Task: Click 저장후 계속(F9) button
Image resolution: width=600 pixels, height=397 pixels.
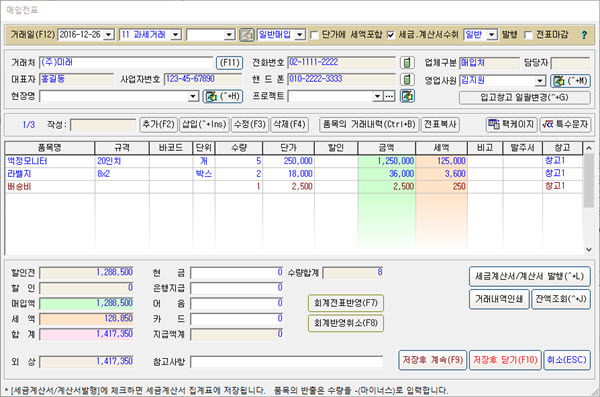Action: pos(432,360)
